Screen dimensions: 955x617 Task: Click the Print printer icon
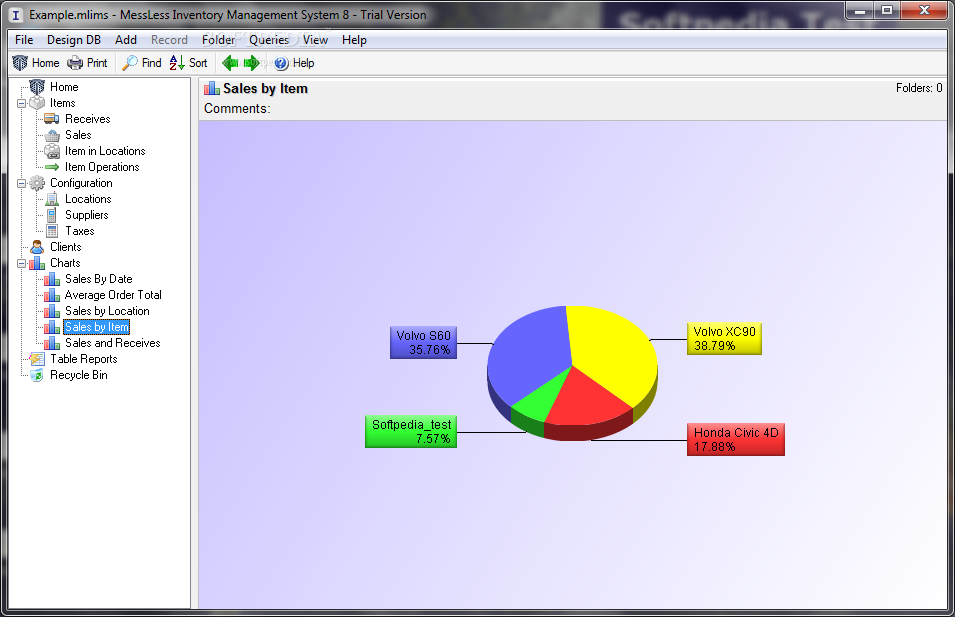pyautogui.click(x=75, y=63)
